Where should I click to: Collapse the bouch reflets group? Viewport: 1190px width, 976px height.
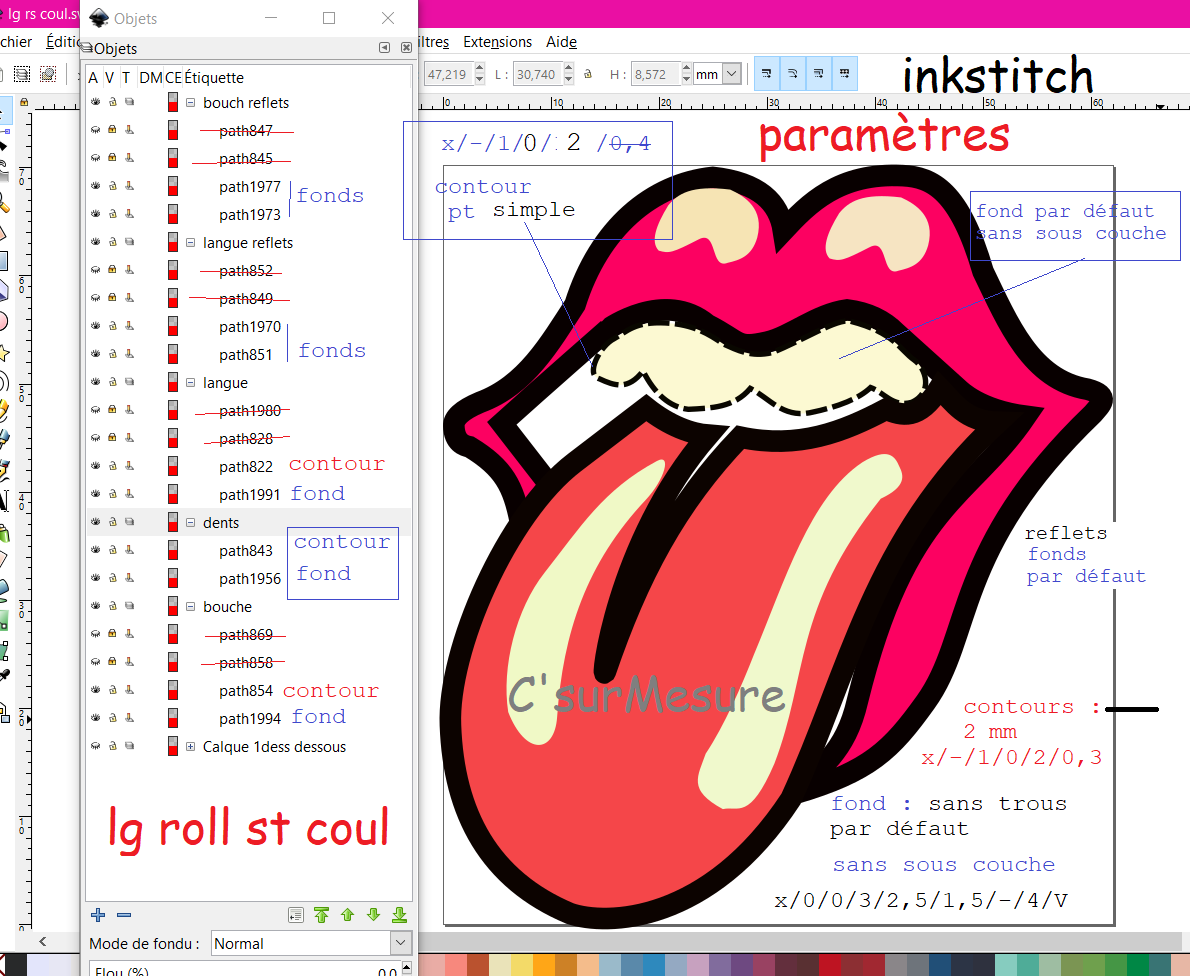[190, 102]
